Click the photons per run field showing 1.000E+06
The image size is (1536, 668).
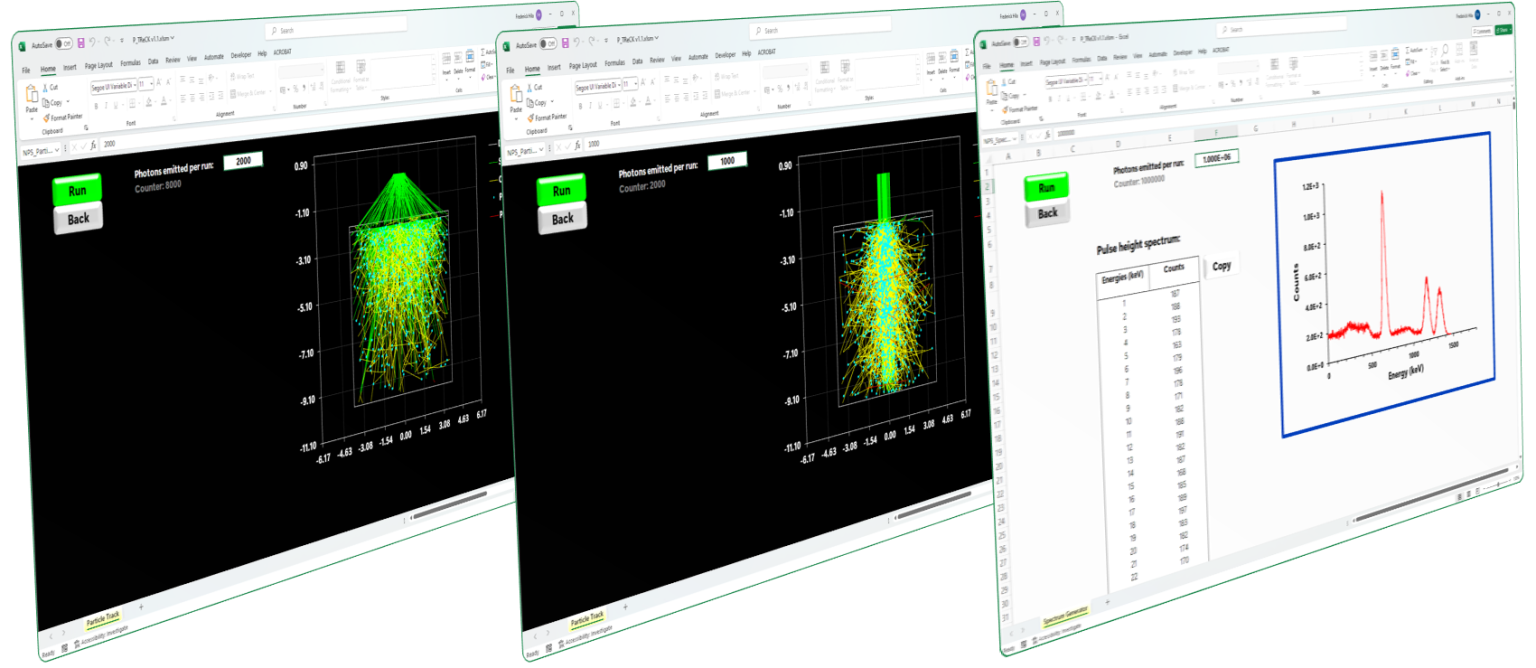pyautogui.click(x=1217, y=158)
